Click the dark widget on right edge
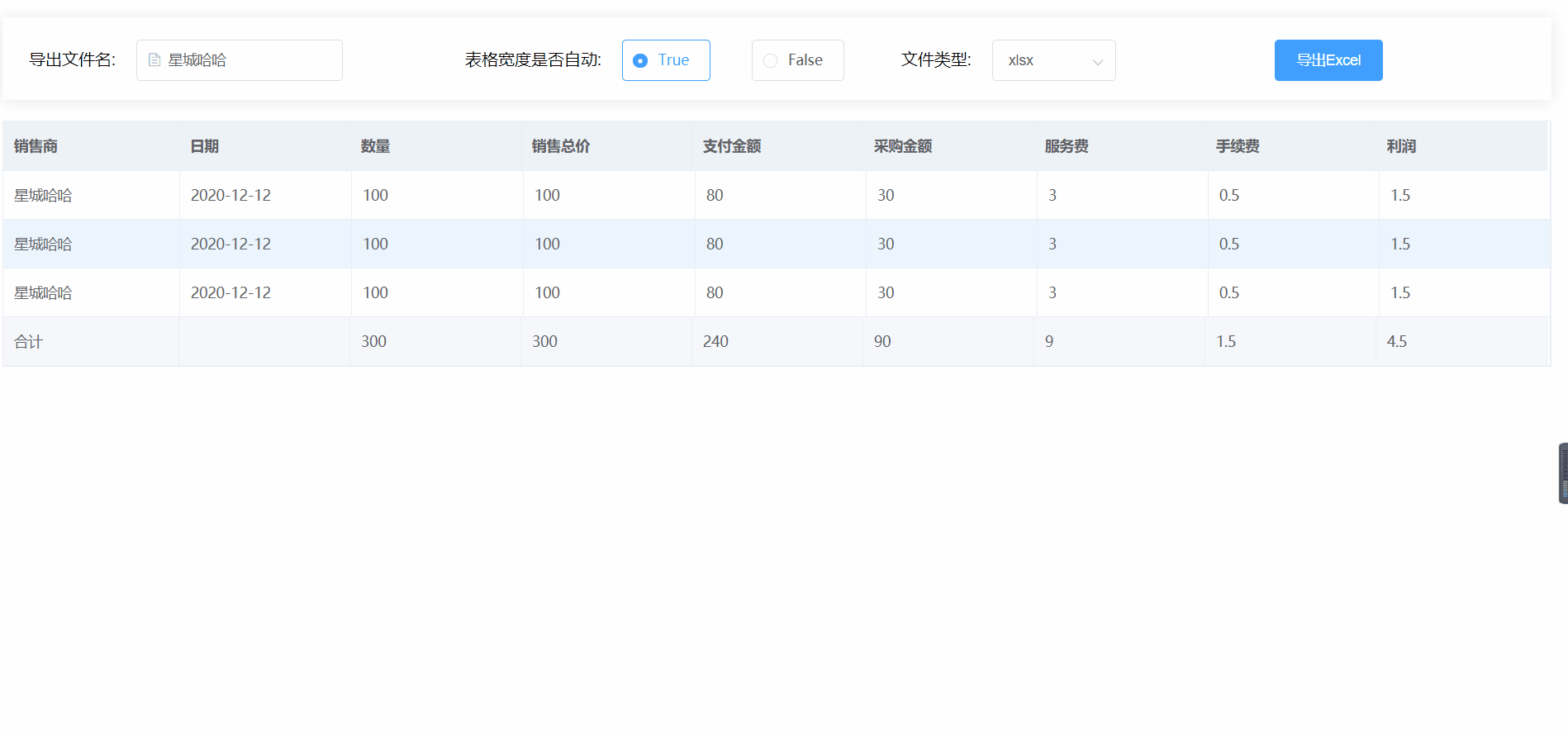Viewport: 1568px width, 736px height. point(1562,473)
